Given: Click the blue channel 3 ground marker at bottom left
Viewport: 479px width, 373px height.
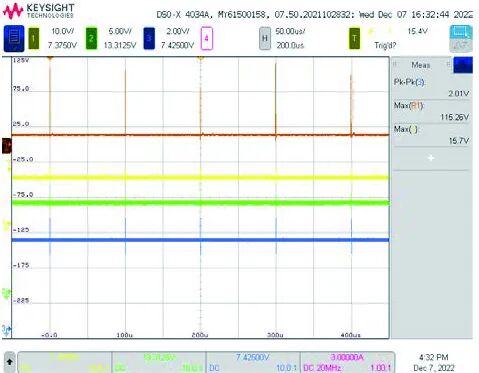Looking at the screenshot, I should [7, 331].
